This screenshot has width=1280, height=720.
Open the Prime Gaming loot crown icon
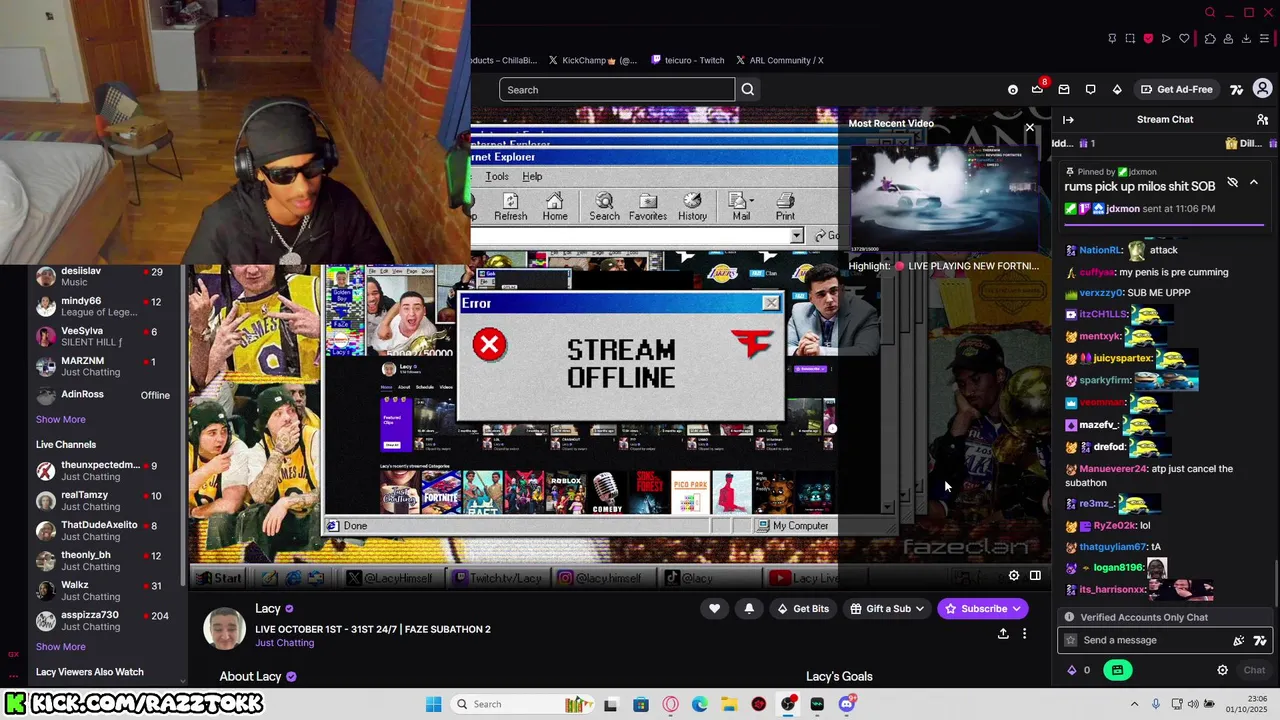[x=1038, y=89]
